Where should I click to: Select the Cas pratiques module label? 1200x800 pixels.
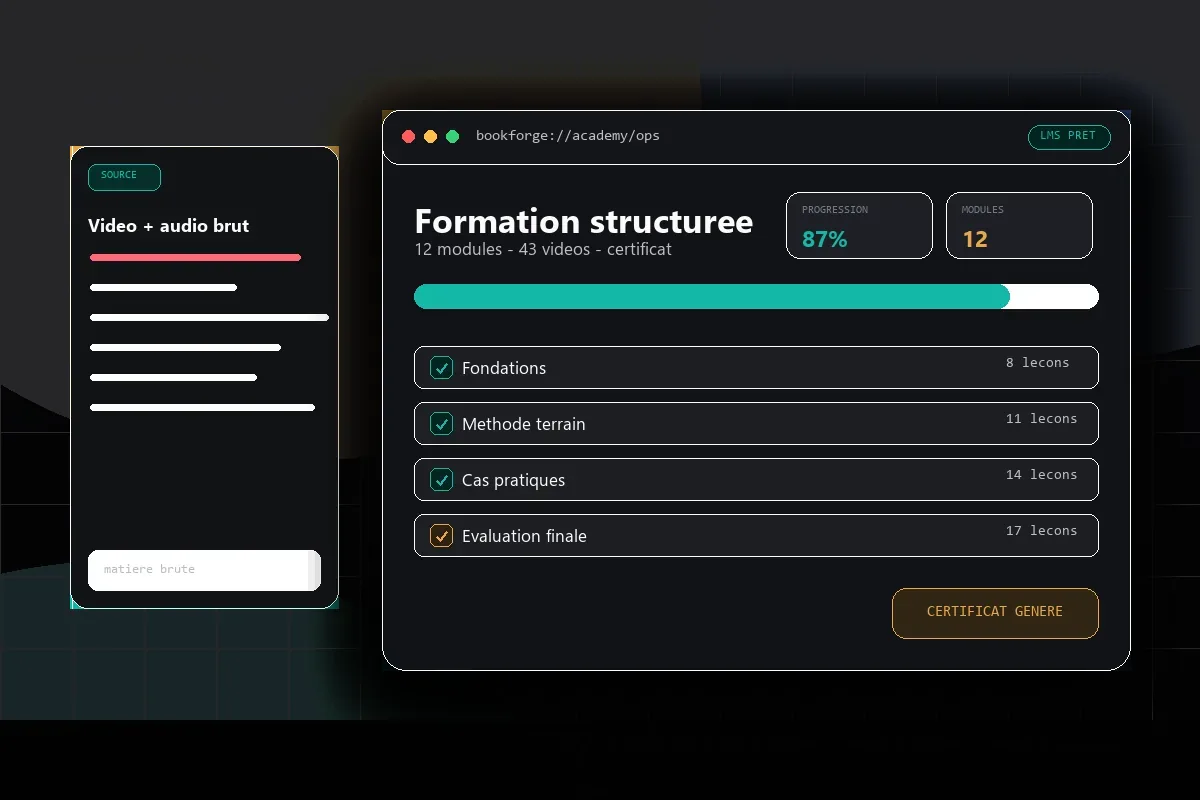(x=513, y=480)
